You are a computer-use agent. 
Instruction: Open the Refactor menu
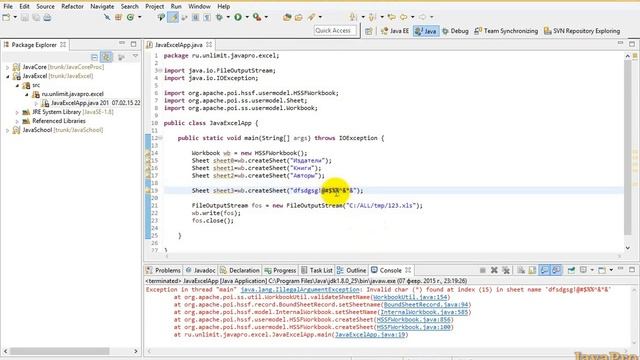point(72,7)
